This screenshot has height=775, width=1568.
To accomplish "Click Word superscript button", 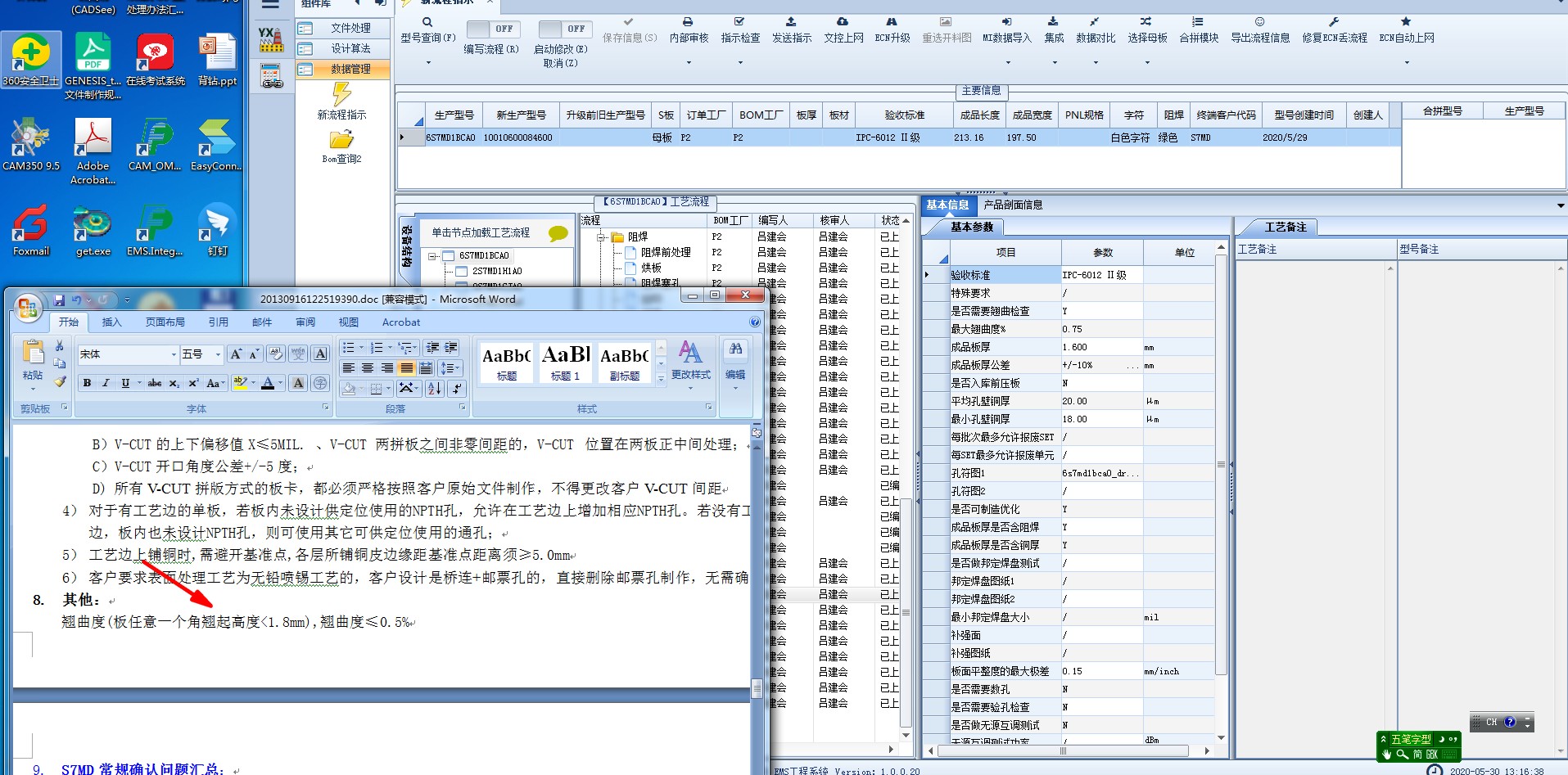I will tap(193, 383).
